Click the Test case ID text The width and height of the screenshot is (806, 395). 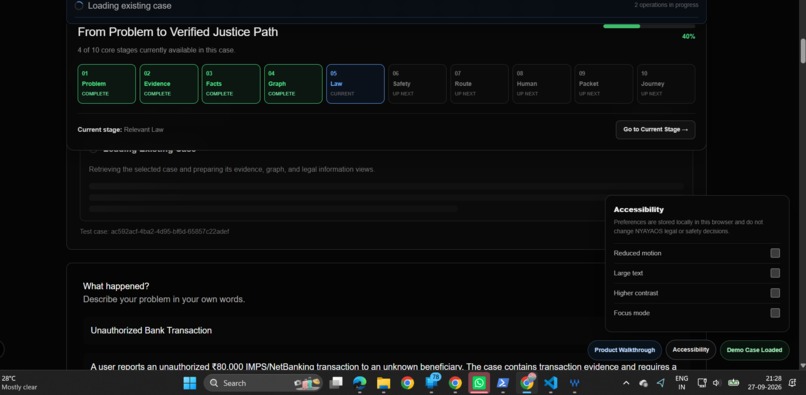click(x=154, y=232)
